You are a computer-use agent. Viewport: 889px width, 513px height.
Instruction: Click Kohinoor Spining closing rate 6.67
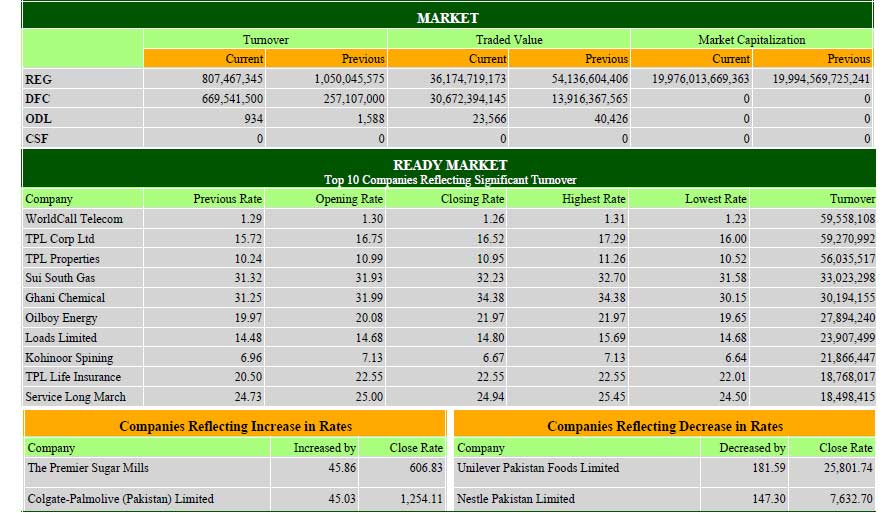click(493, 358)
